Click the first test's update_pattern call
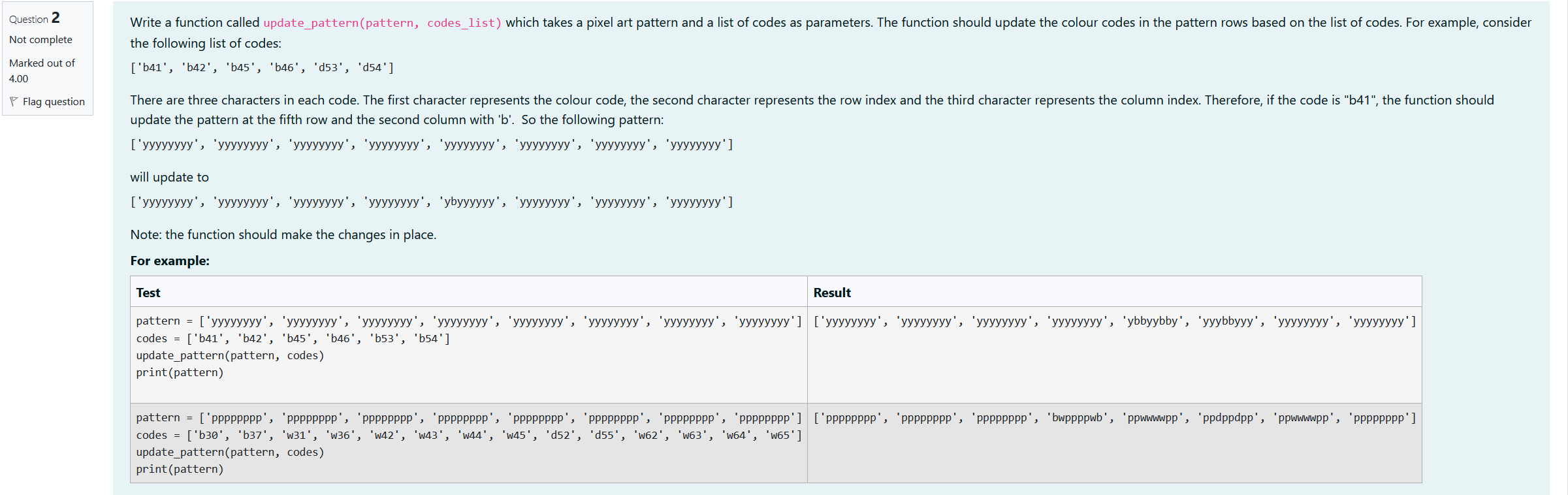 click(x=230, y=355)
